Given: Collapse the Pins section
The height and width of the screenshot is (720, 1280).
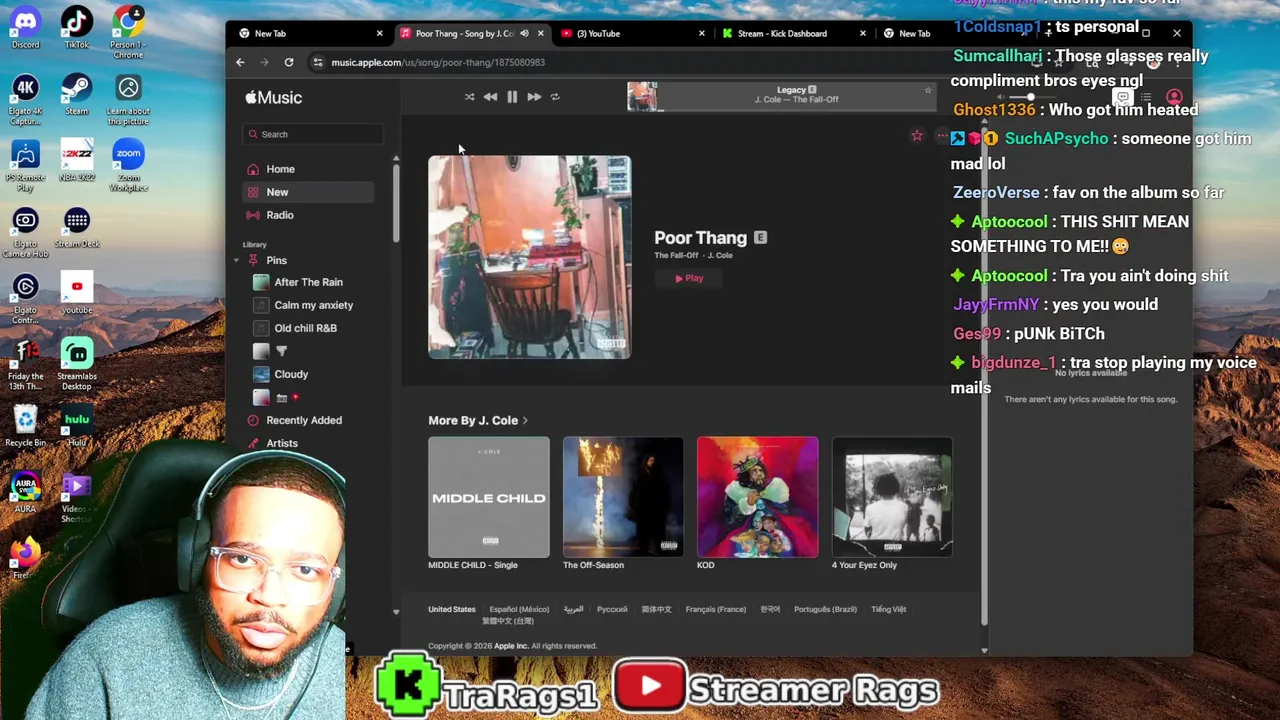Looking at the screenshot, I should [x=237, y=260].
